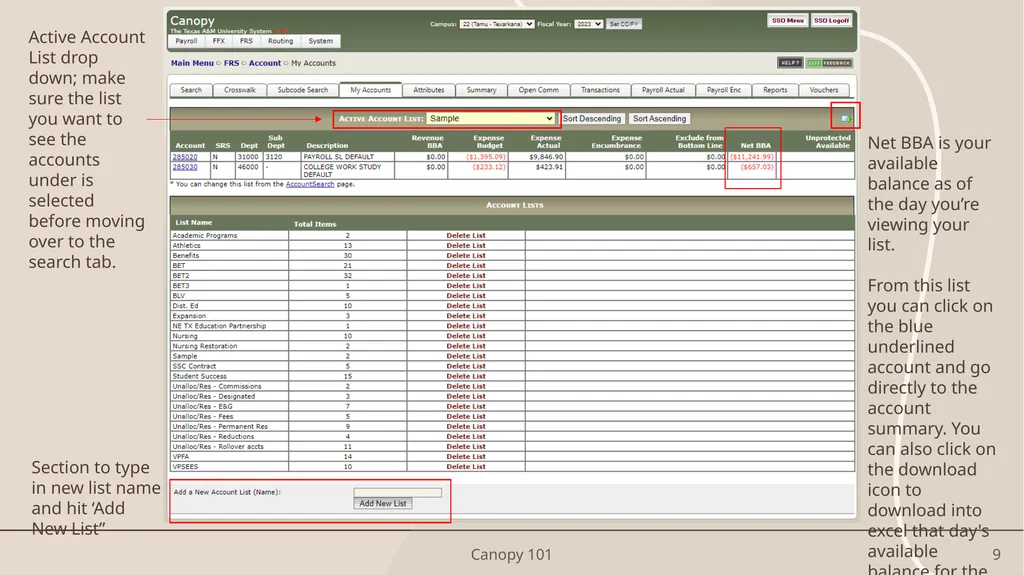The width and height of the screenshot is (1024, 575).
Task: Delete the Unalloc/Res - Fees list
Action: click(466, 416)
